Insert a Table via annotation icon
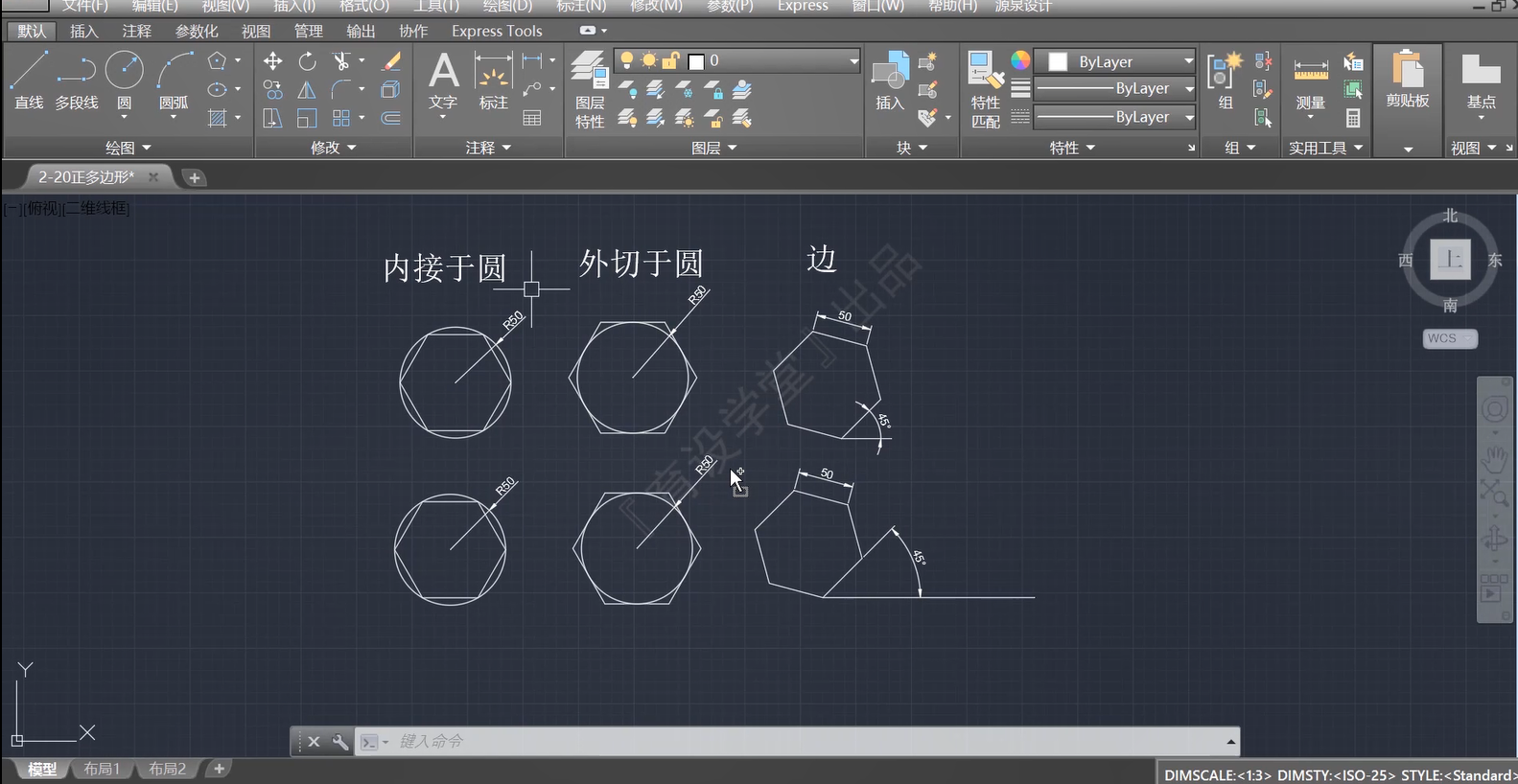Viewport: 1518px width, 784px height. coord(532,118)
